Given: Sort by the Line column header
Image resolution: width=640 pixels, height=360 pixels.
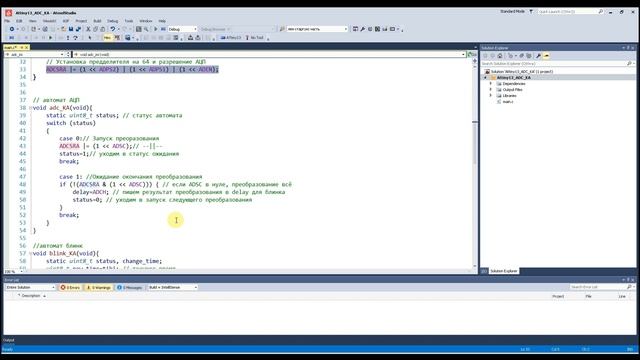Looking at the screenshot, I should point(622,296).
